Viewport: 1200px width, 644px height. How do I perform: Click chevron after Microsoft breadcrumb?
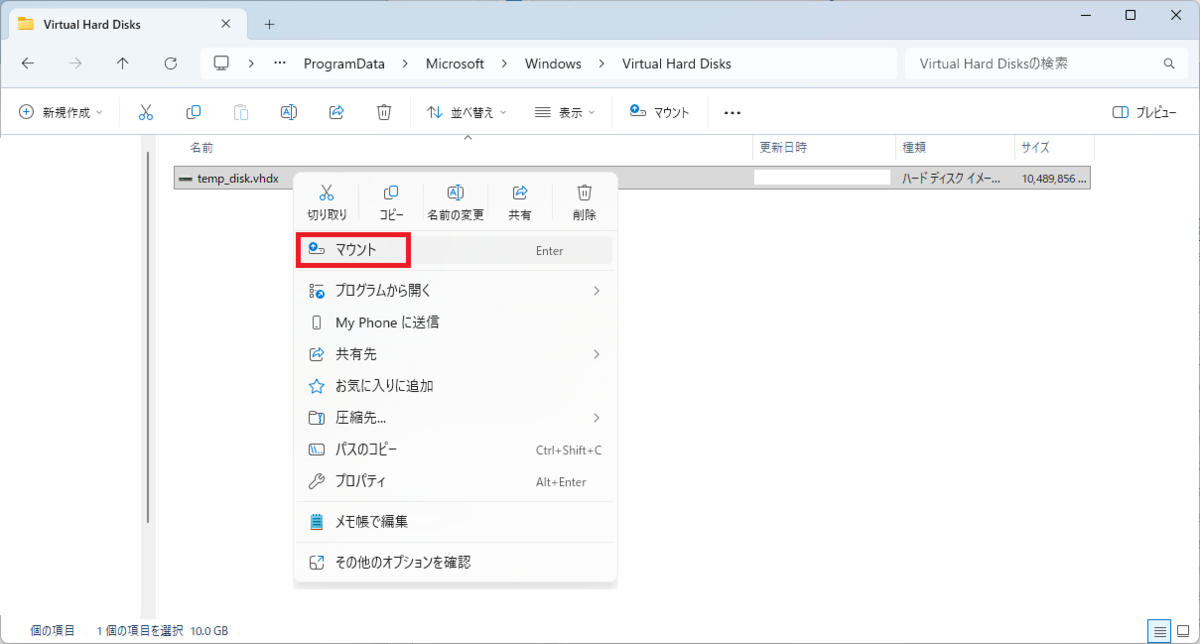pos(505,63)
